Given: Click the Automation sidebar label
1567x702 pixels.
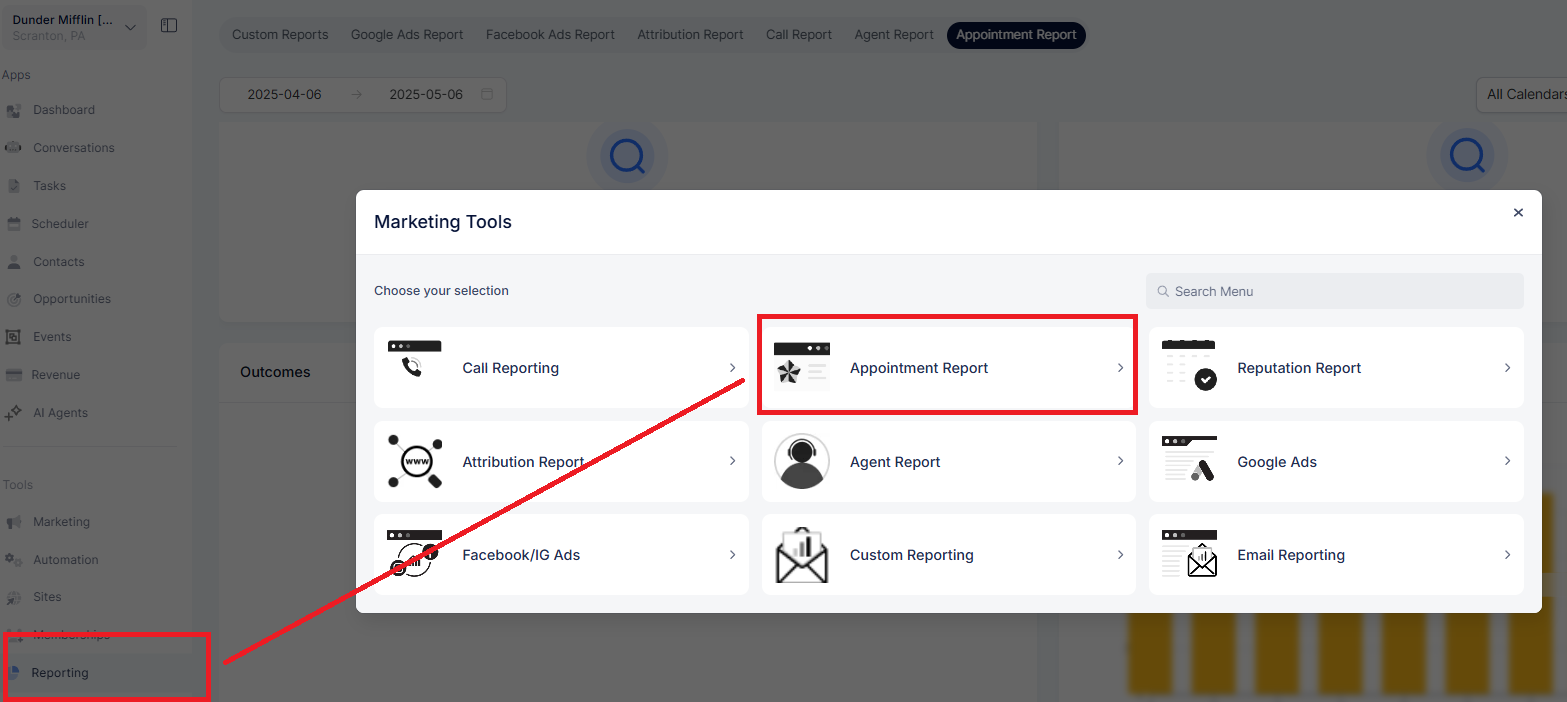Looking at the screenshot, I should pyautogui.click(x=66, y=560).
